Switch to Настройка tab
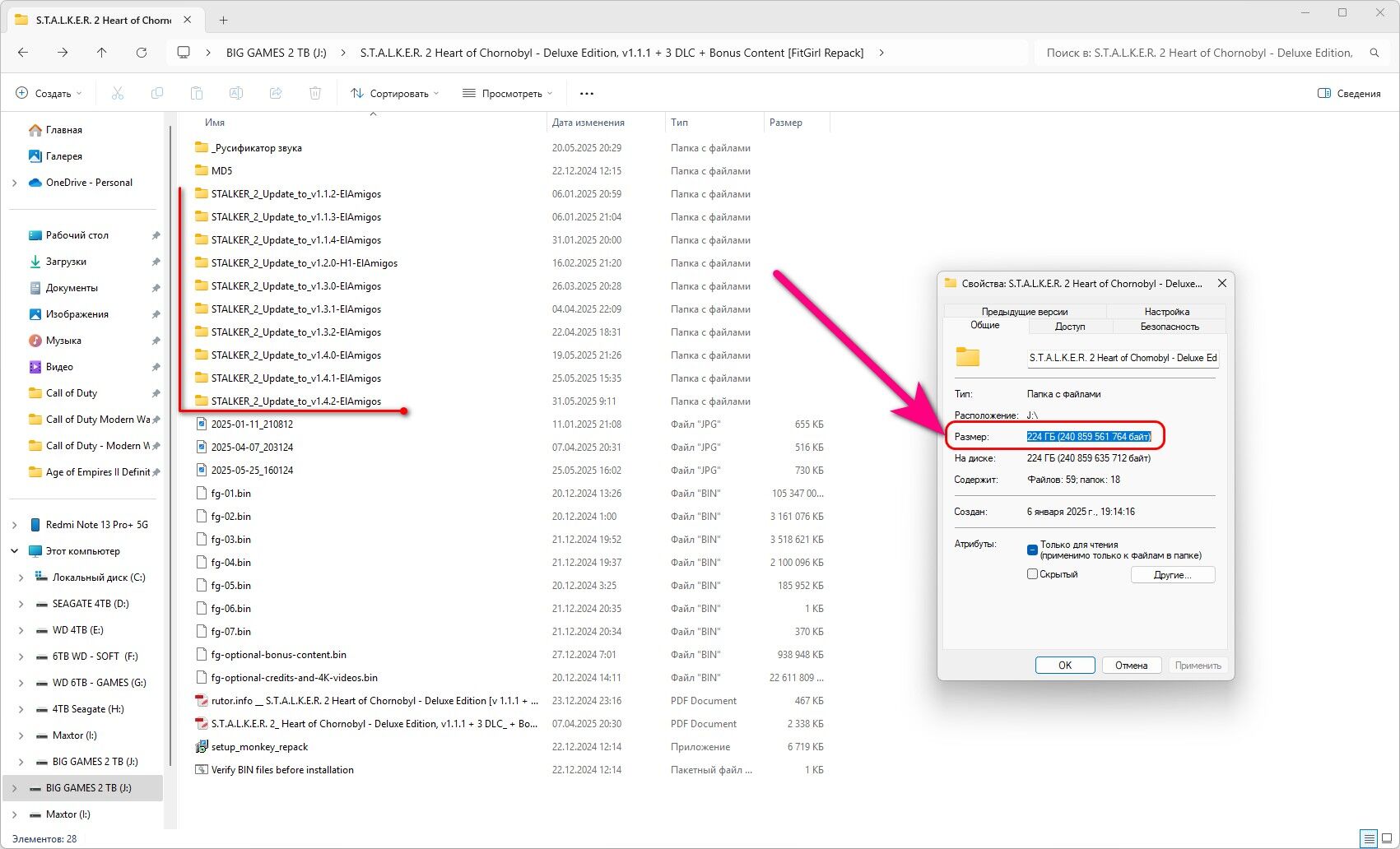 pos(1166,312)
